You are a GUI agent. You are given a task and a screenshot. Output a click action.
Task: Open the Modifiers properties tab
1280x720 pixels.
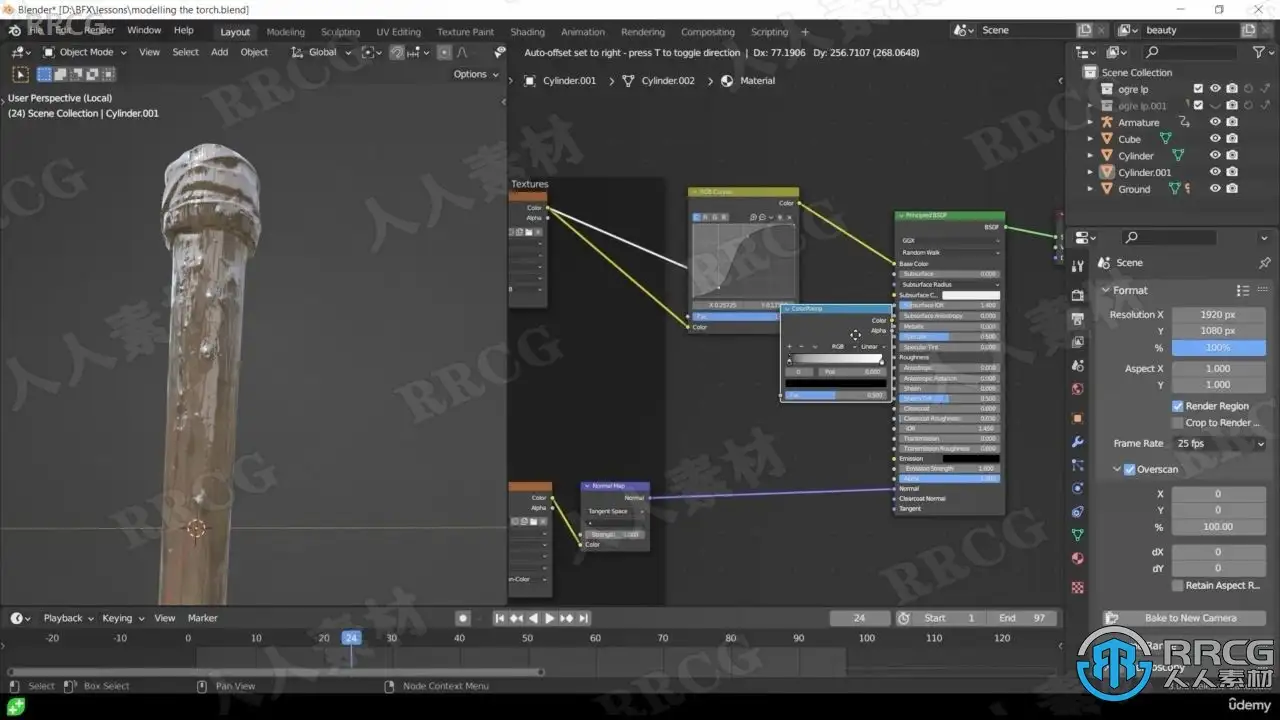click(1077, 442)
